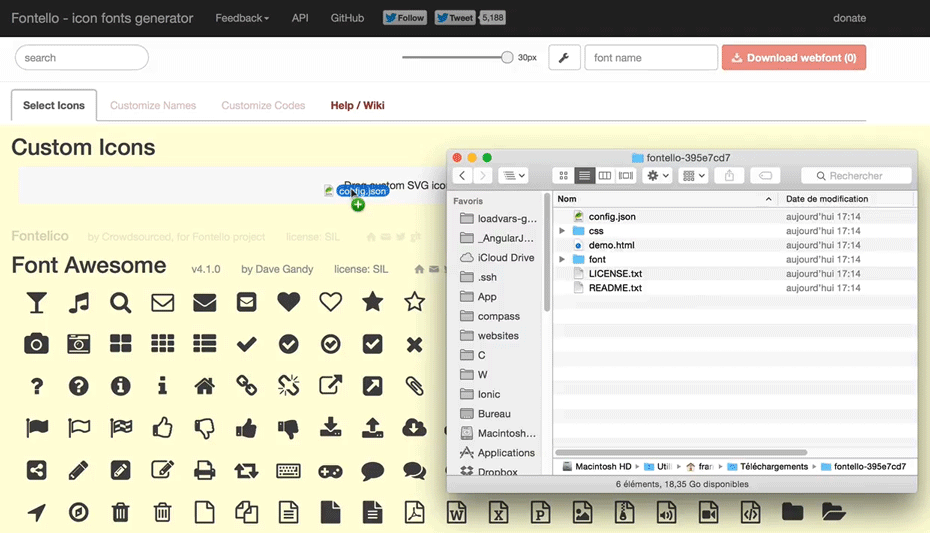Image resolution: width=930 pixels, height=533 pixels.
Task: Select the home house icon
Action: click(x=205, y=386)
